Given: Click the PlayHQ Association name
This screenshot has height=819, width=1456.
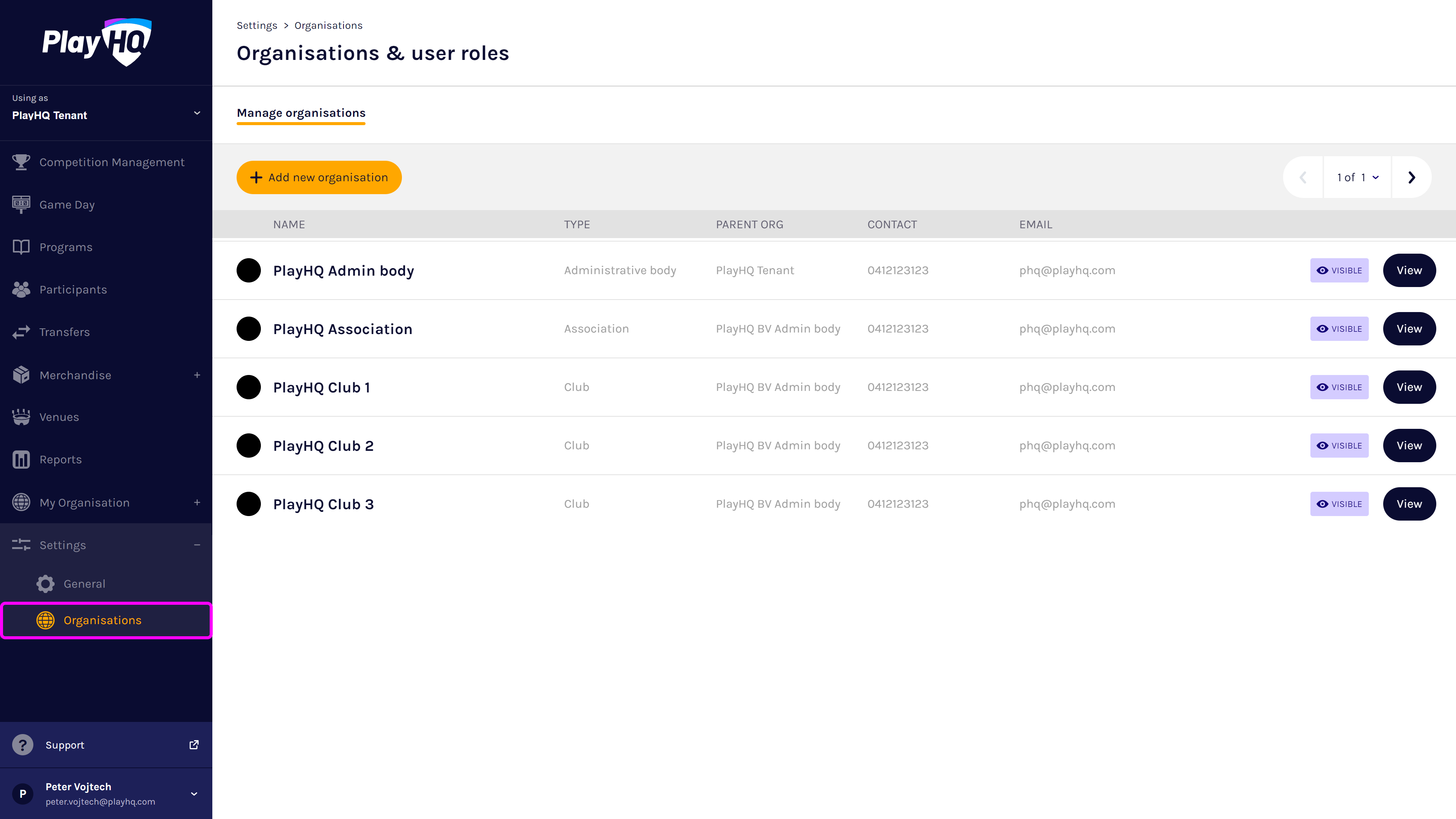Looking at the screenshot, I should coord(342,329).
